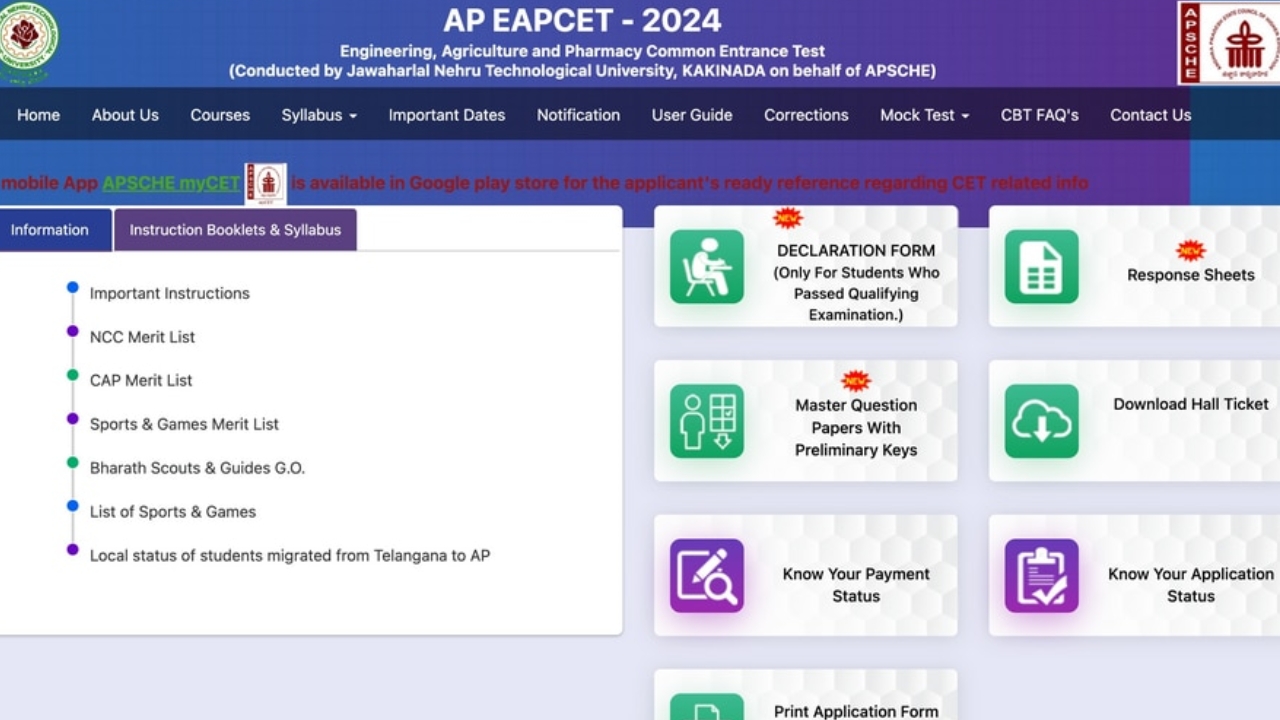Open local status of migrated Telangana students
1280x720 pixels.
point(290,555)
